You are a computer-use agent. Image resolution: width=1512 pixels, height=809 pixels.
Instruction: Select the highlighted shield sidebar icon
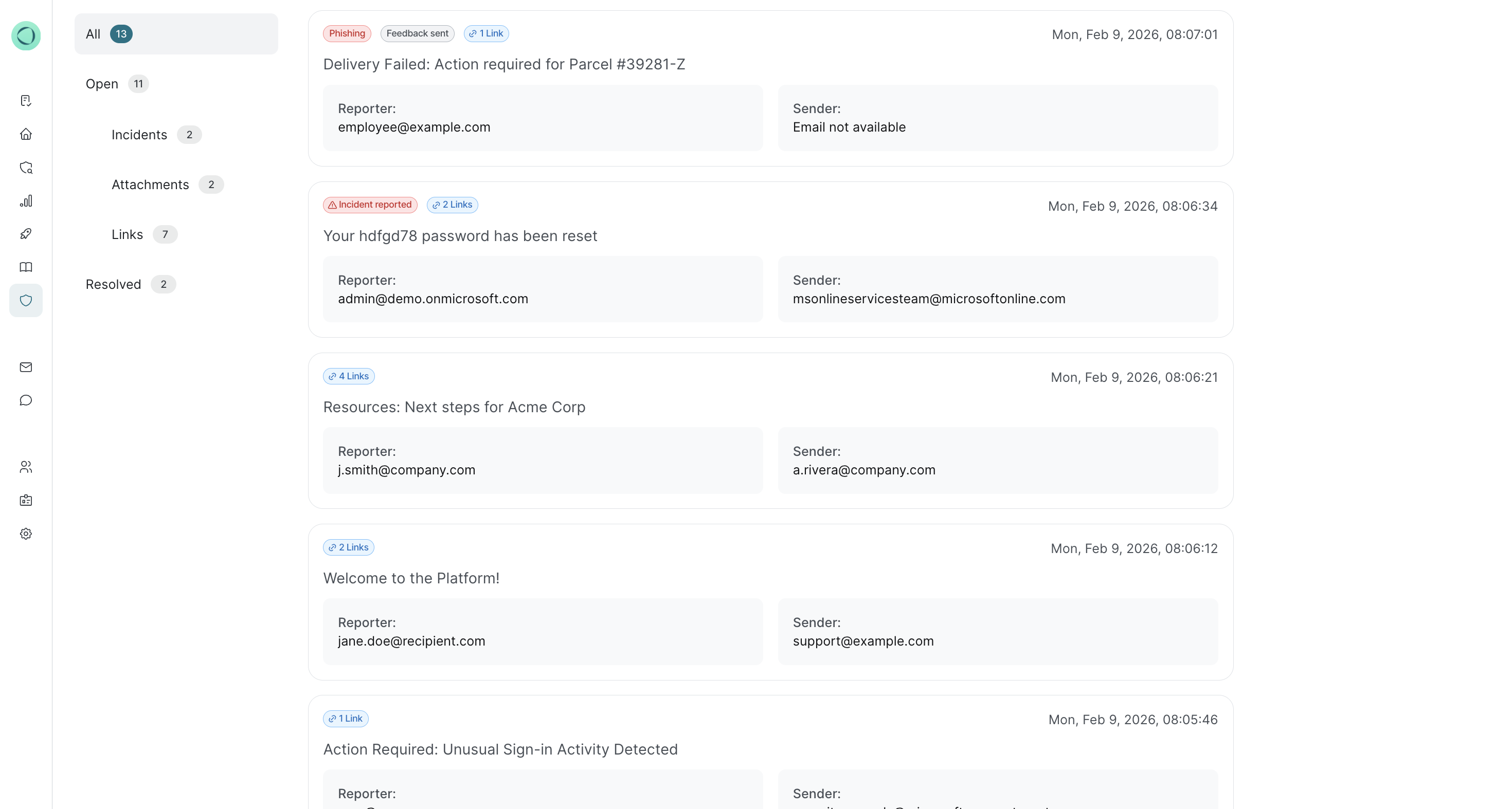(x=26, y=300)
